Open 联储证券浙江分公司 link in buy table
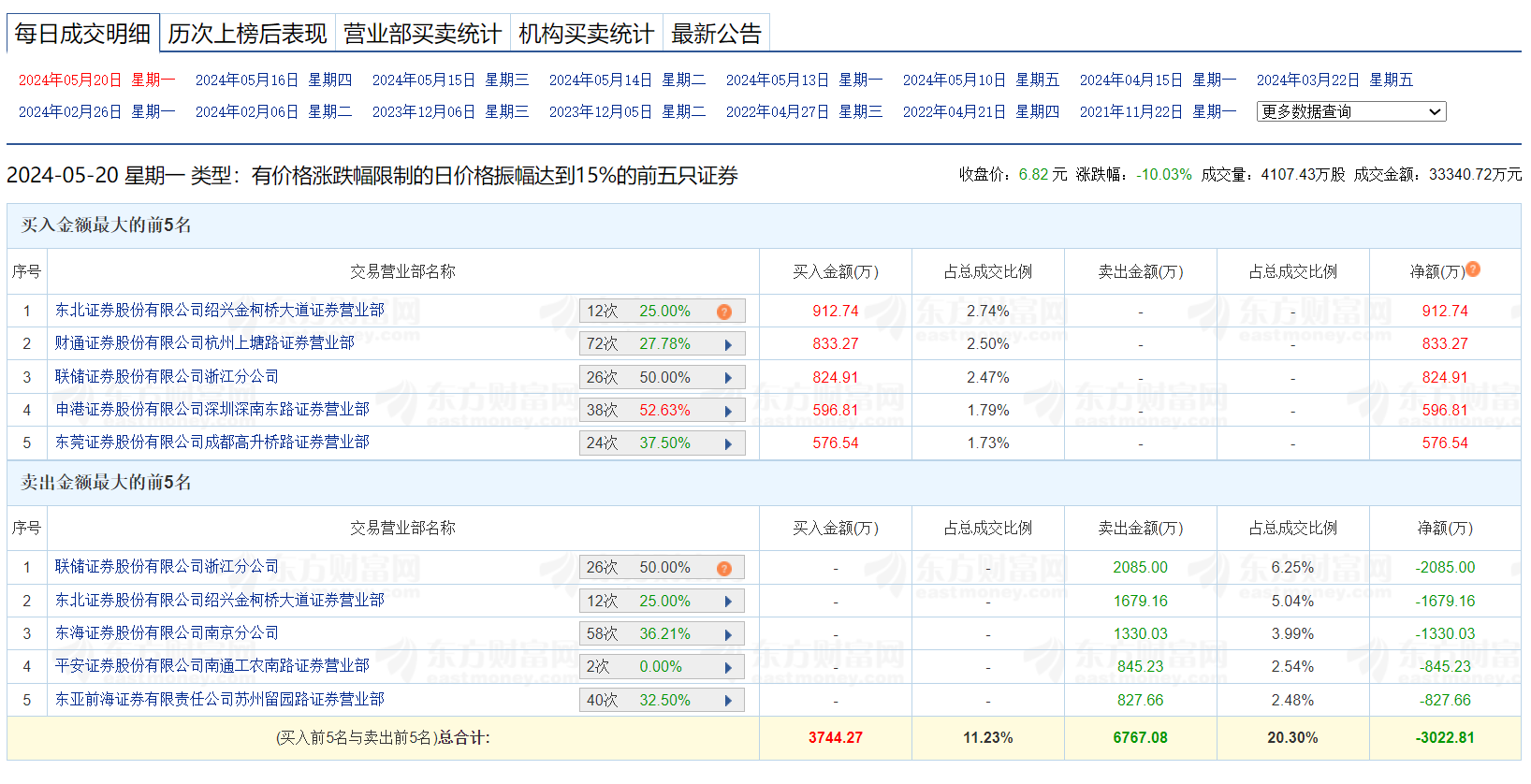The image size is (1531, 784). (x=167, y=376)
